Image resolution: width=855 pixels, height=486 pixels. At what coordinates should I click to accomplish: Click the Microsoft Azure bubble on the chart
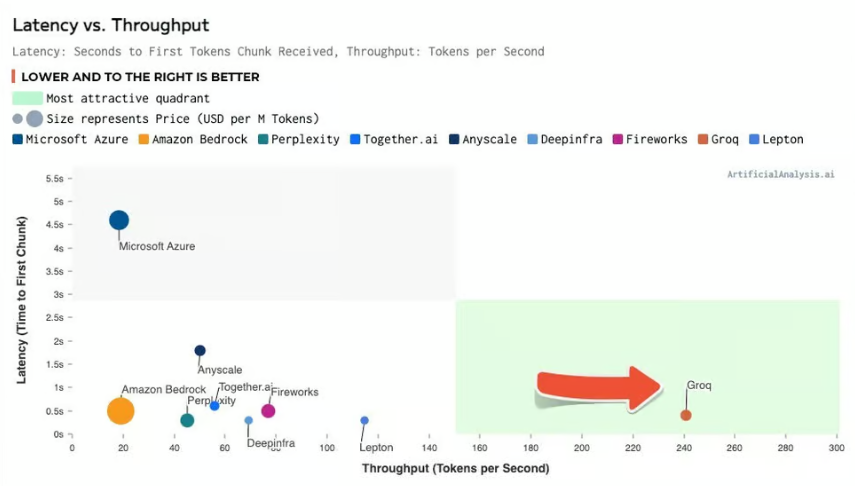click(119, 220)
